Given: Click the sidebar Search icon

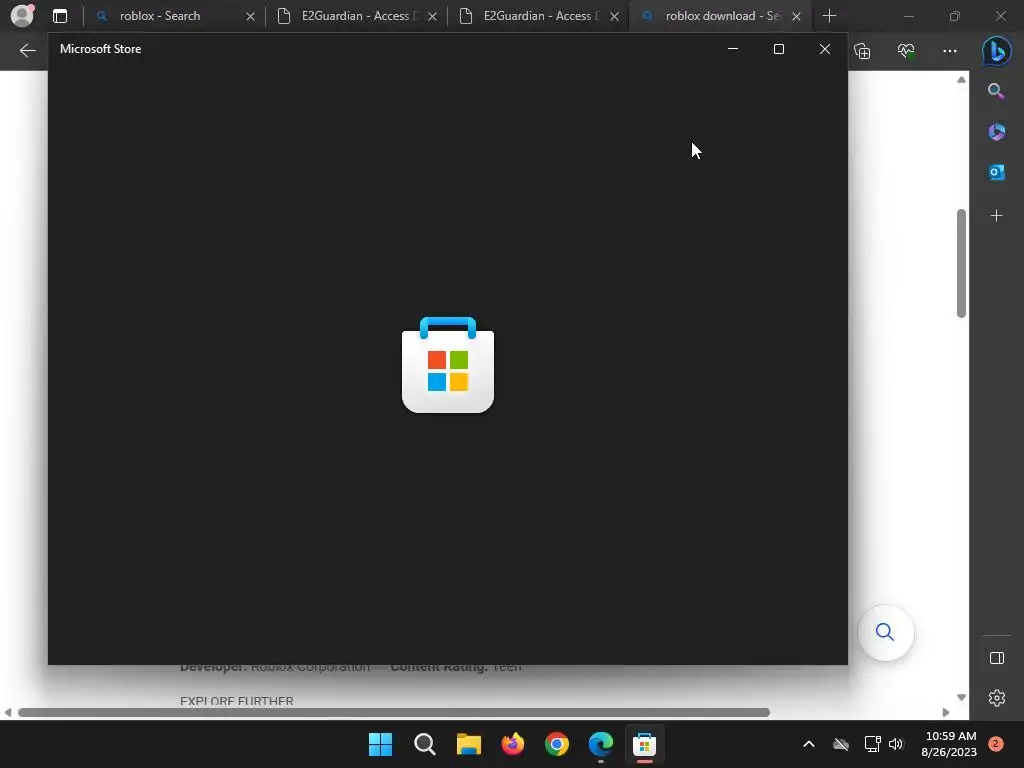Looking at the screenshot, I should (996, 91).
